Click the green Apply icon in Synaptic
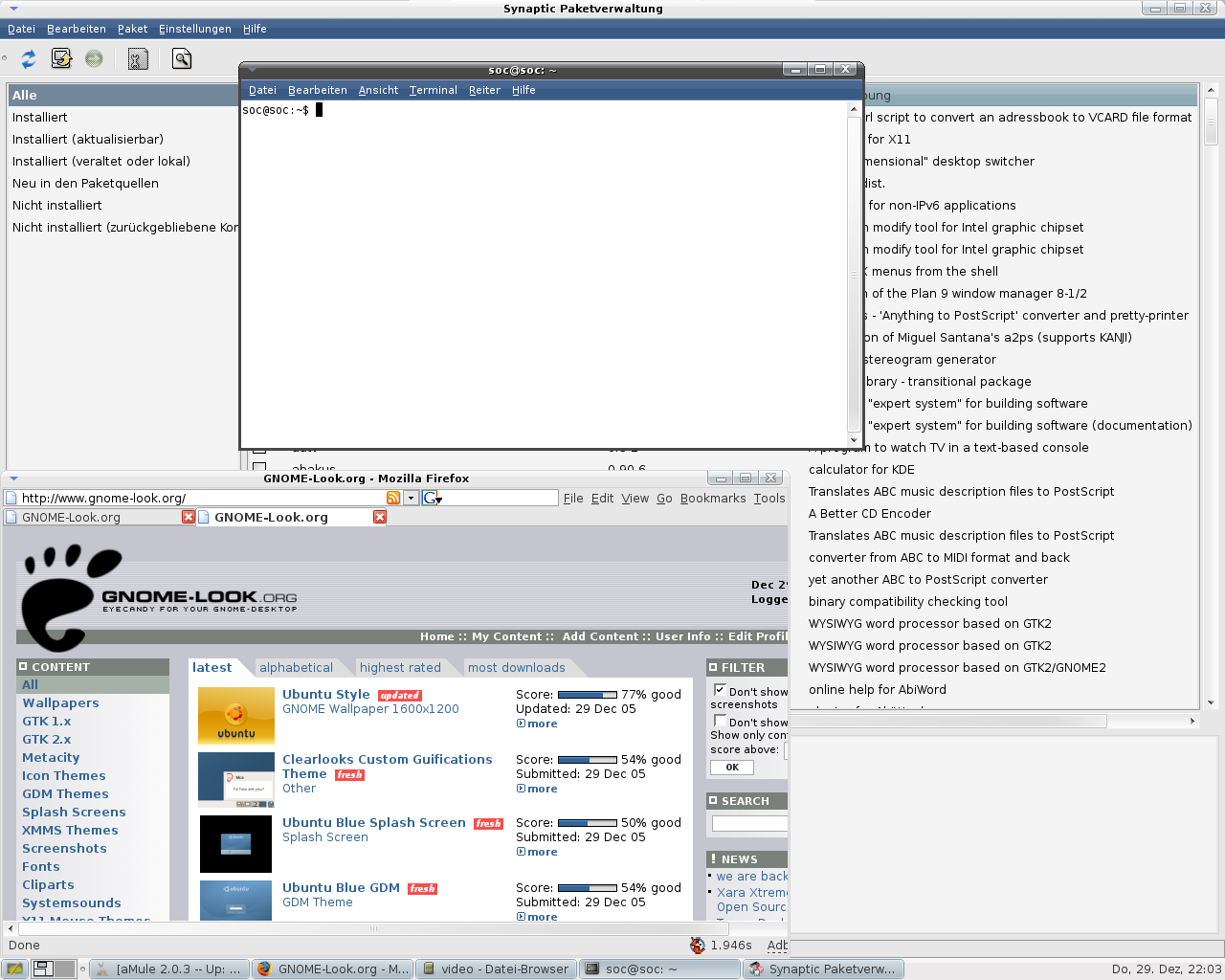This screenshot has height=980, width=1225. pos(94,59)
